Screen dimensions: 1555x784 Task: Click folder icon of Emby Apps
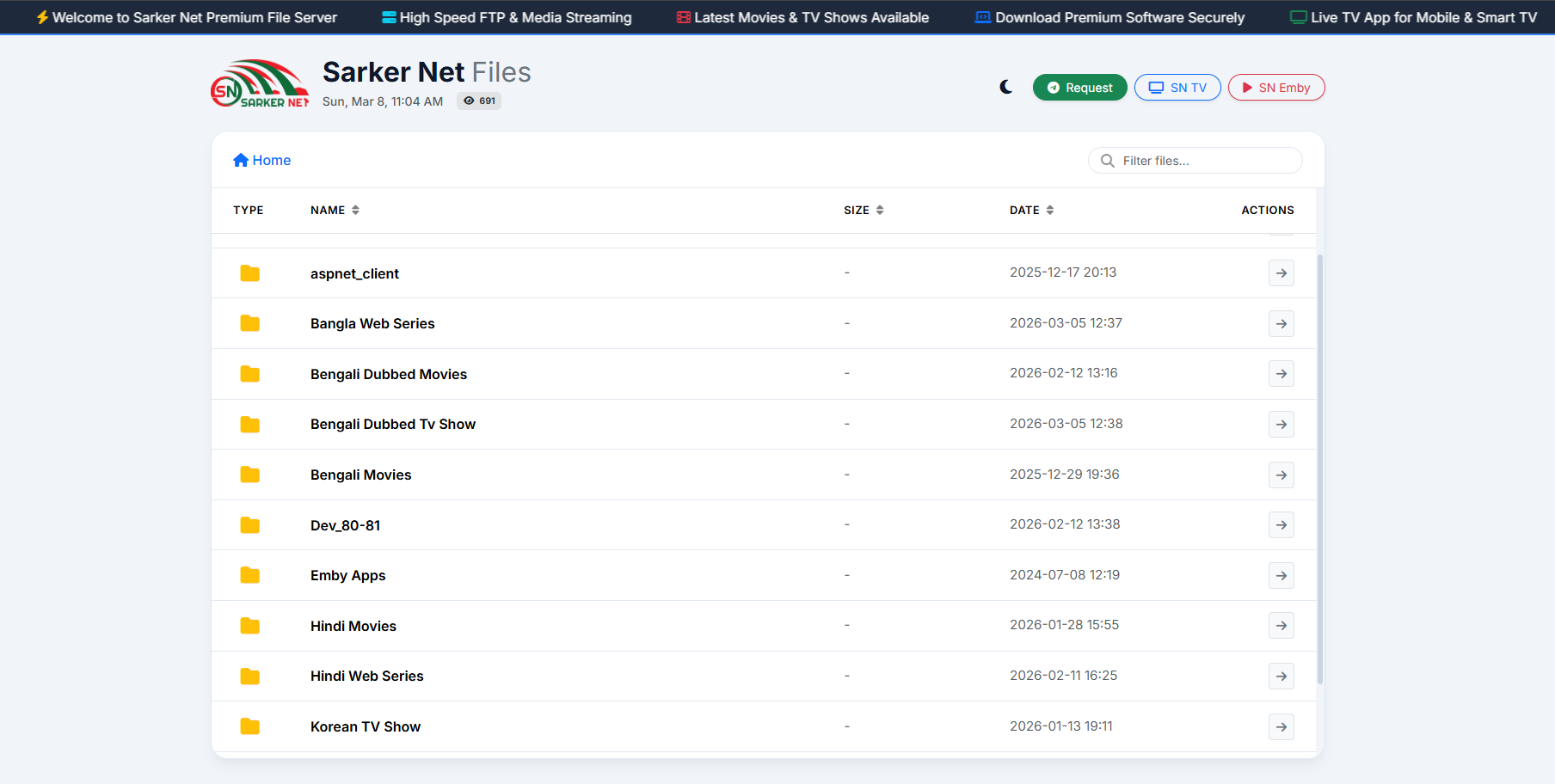click(250, 575)
